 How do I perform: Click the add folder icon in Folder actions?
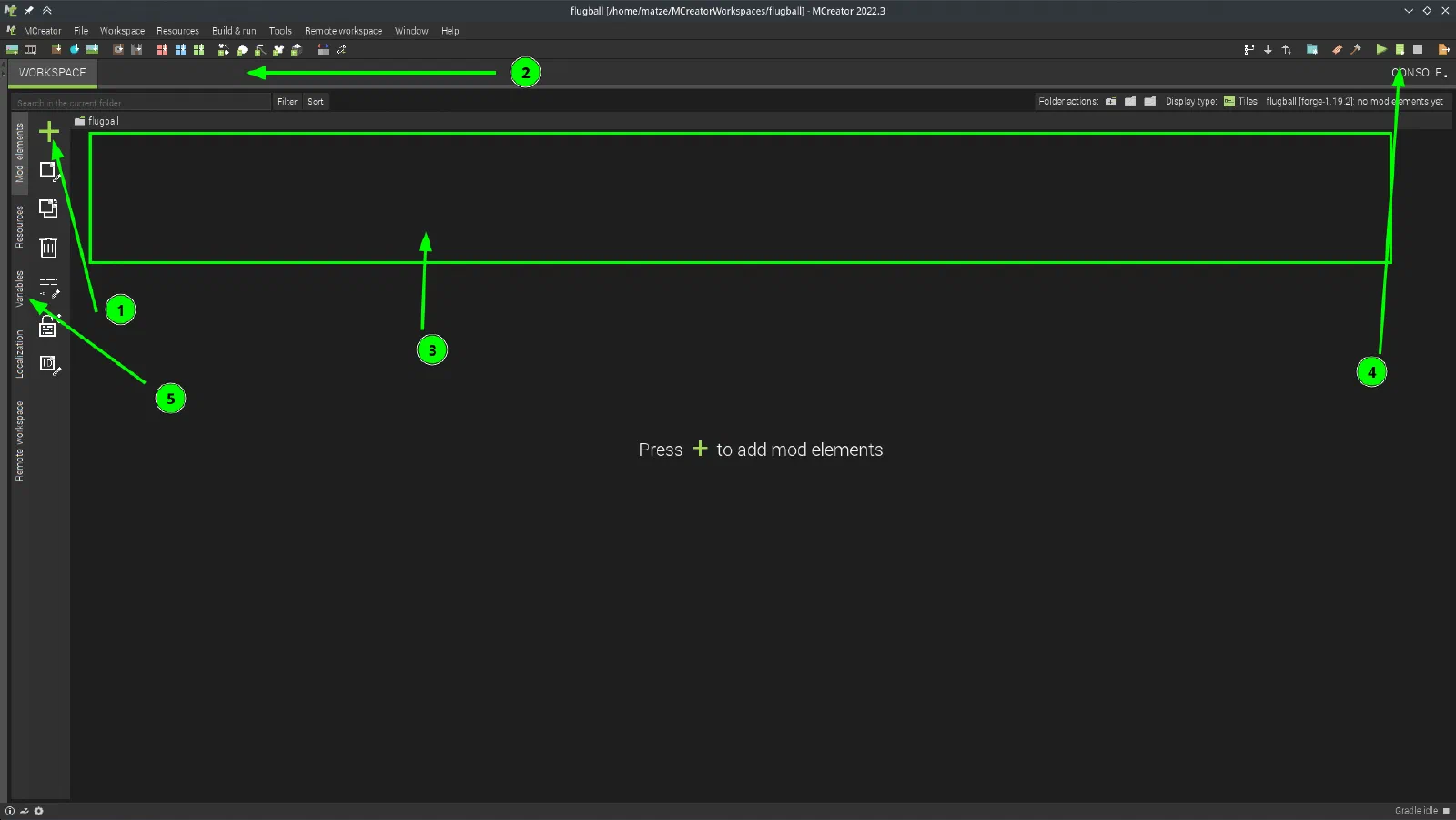(x=1111, y=101)
